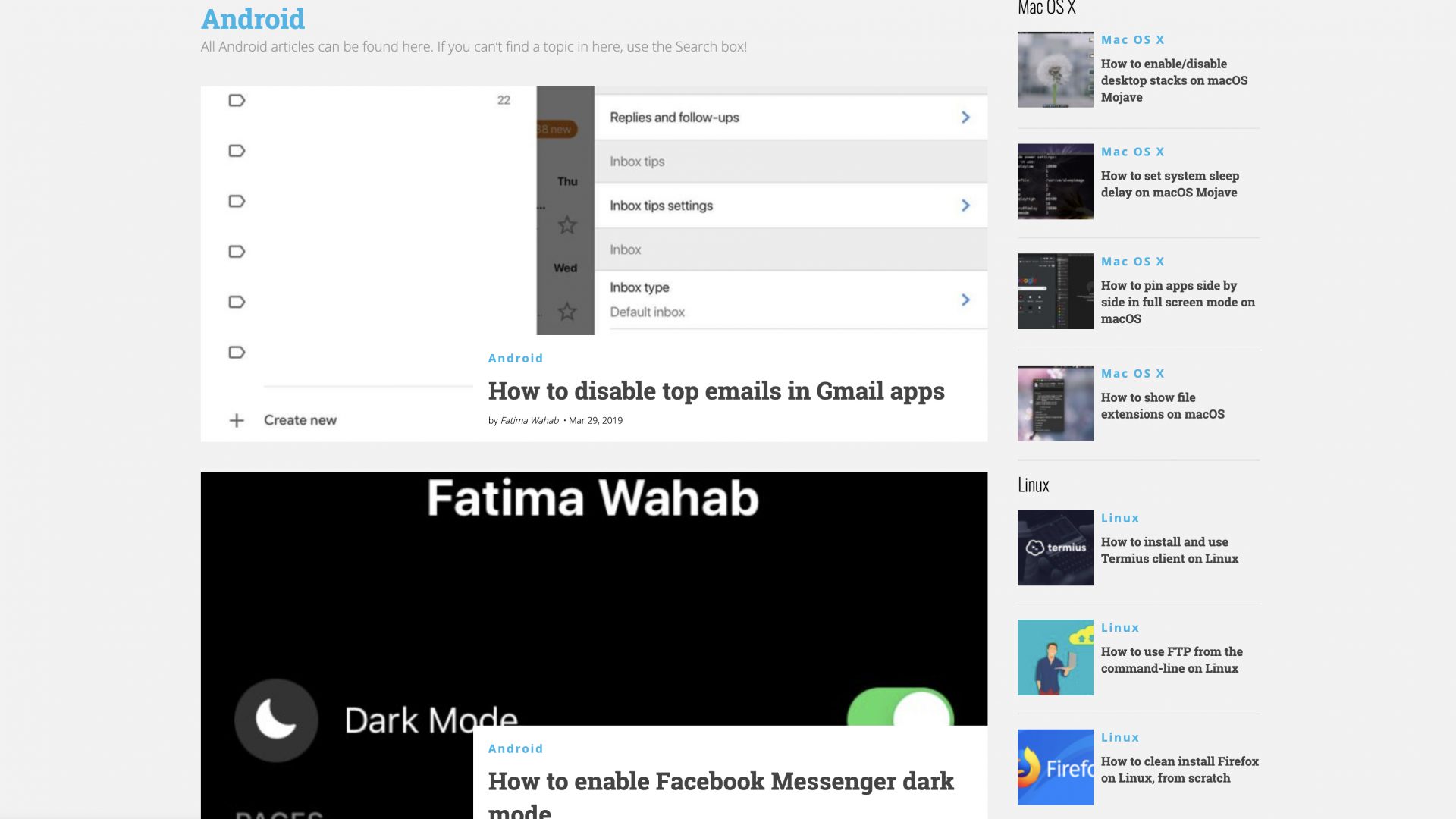This screenshot has width=1456, height=819.
Task: Open author Fatima Wahab link under Gmail article
Action: point(529,420)
